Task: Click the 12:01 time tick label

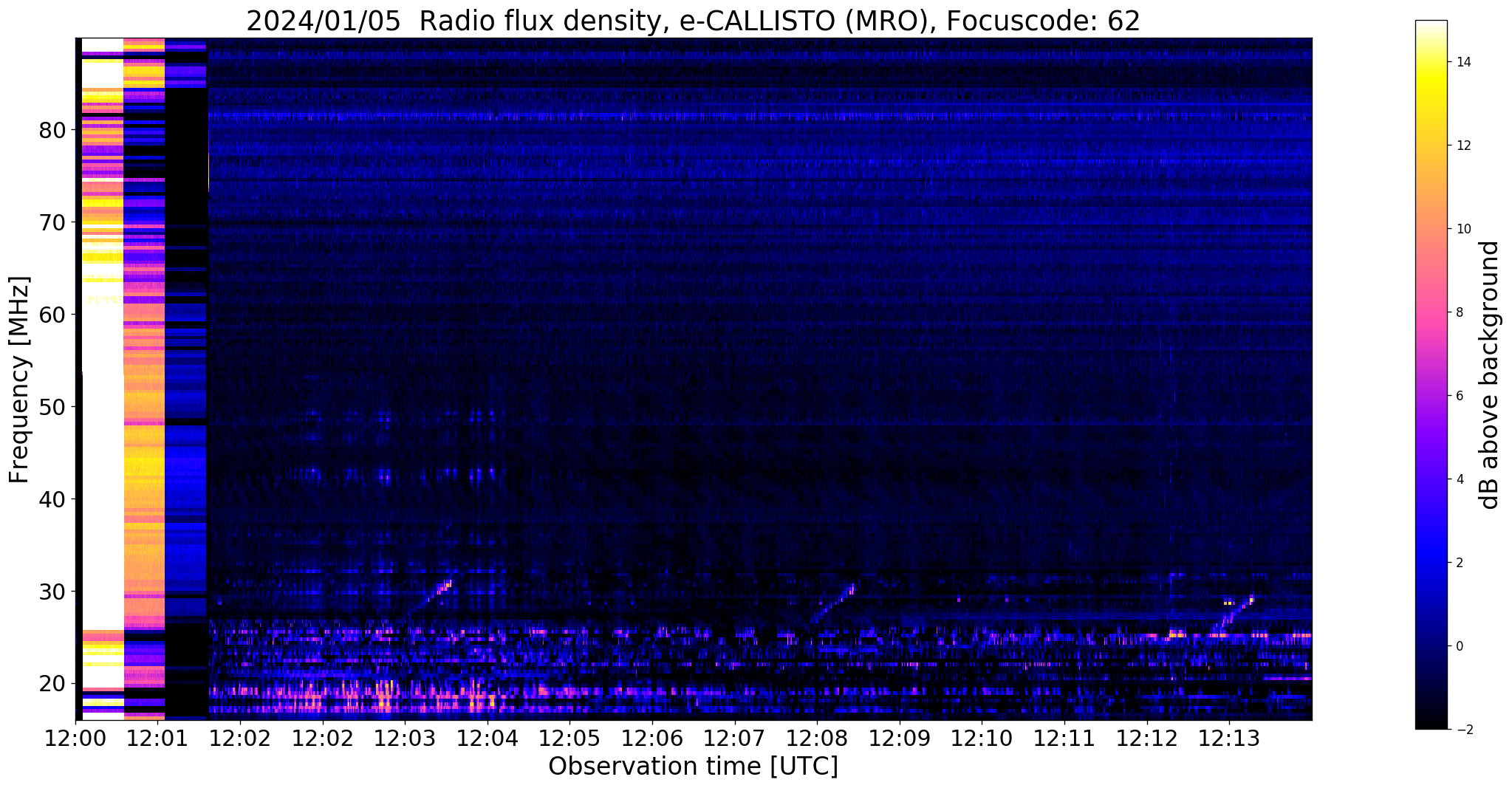Action: (157, 739)
